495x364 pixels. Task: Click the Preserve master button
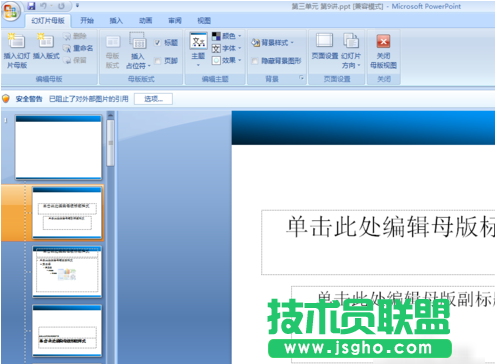tap(75, 60)
